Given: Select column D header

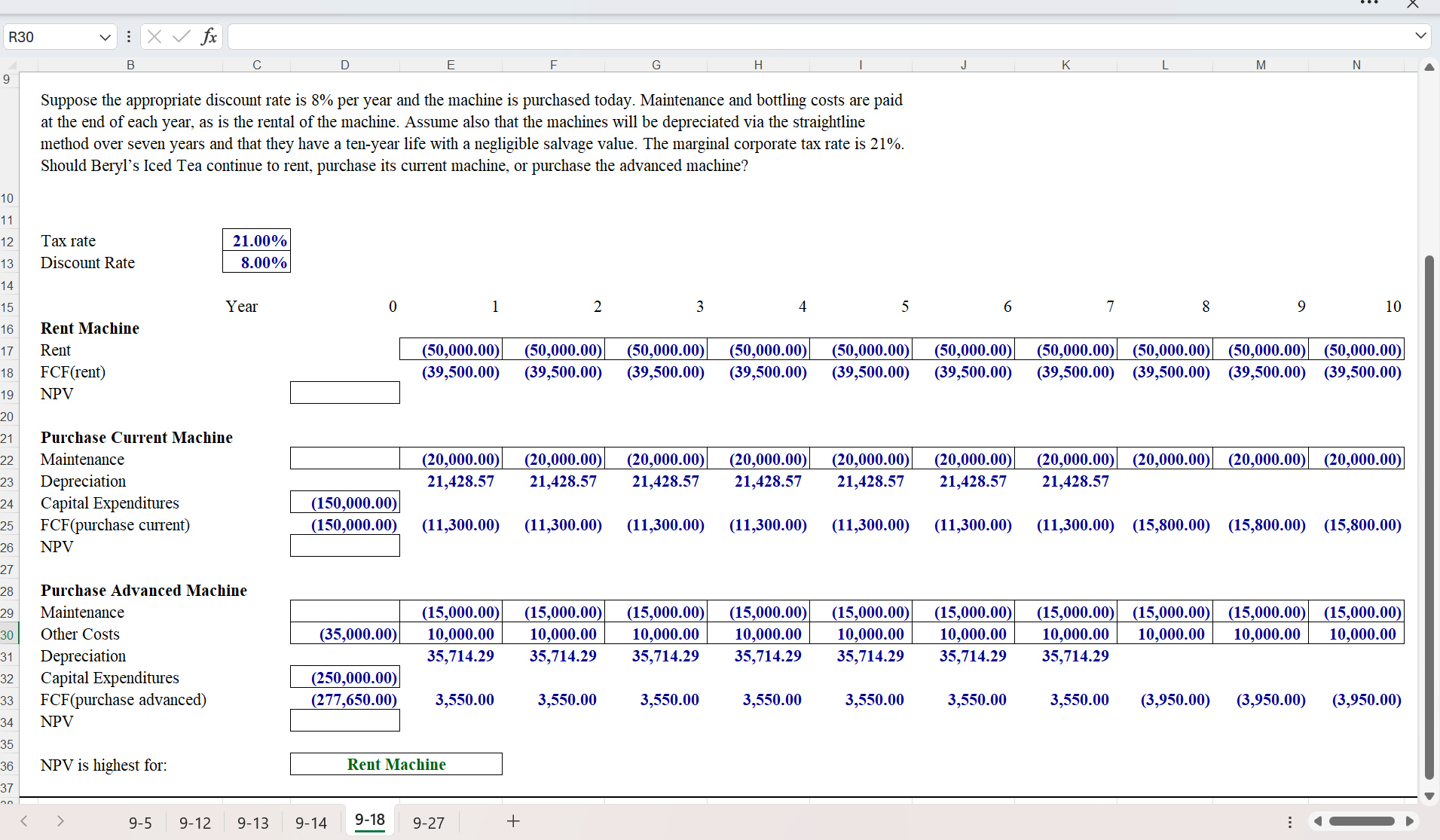Looking at the screenshot, I should click(345, 65).
